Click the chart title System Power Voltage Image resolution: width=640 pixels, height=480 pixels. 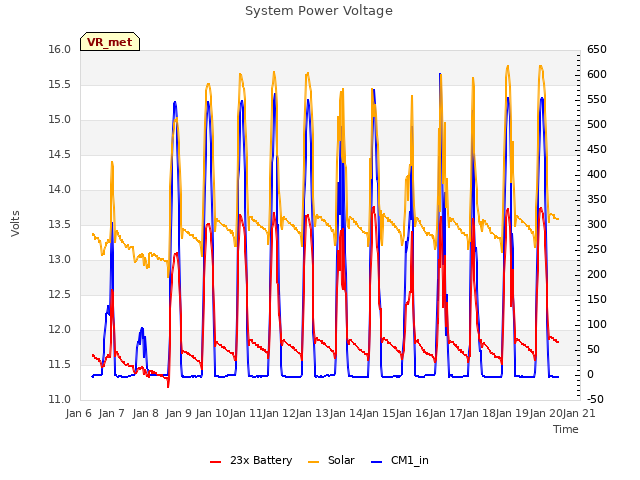click(319, 11)
